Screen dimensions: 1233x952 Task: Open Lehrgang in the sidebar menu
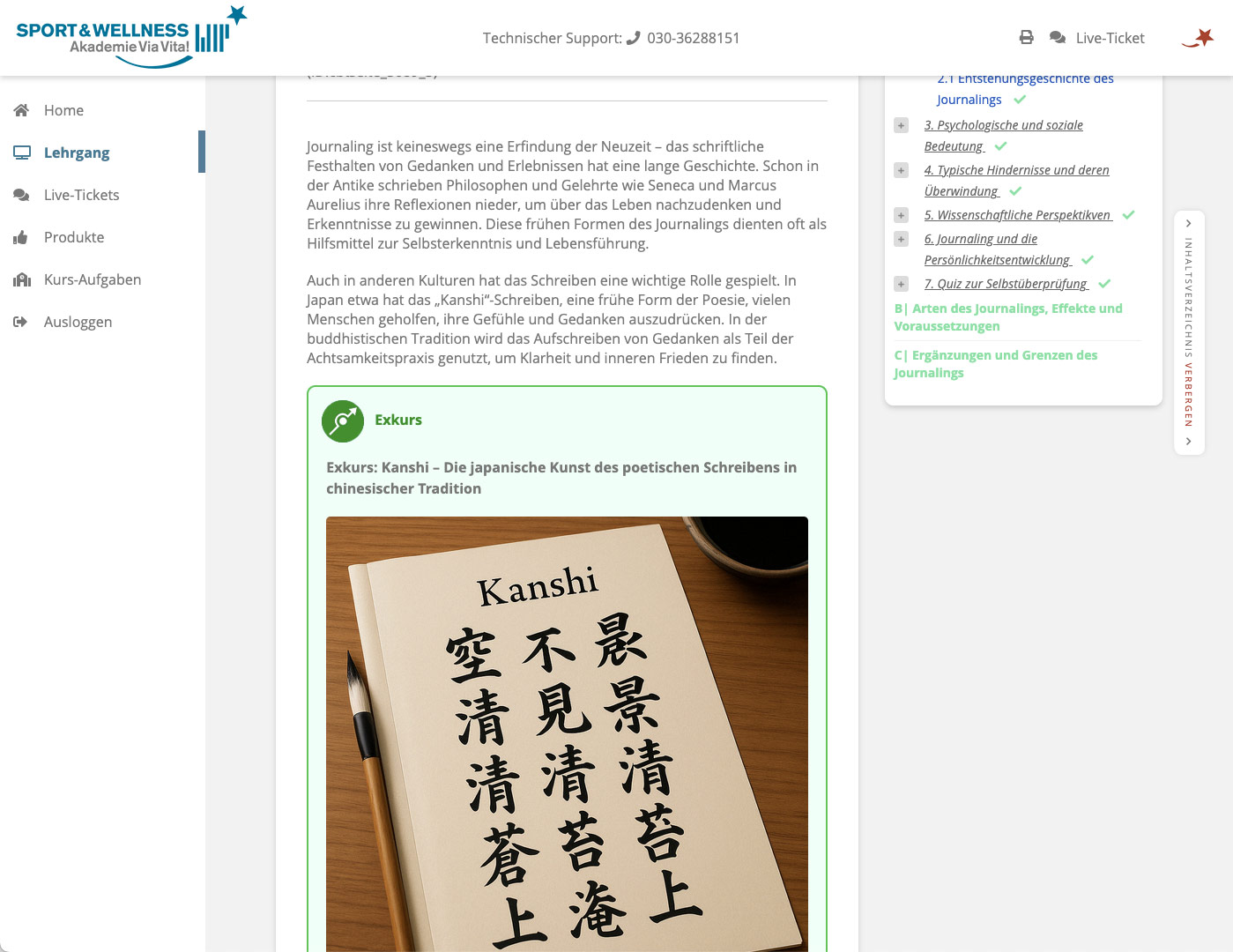pyautogui.click(x=77, y=152)
